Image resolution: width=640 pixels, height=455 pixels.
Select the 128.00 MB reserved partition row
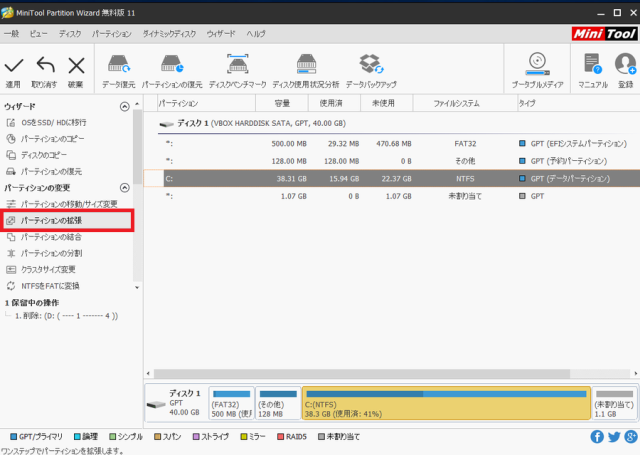392,161
